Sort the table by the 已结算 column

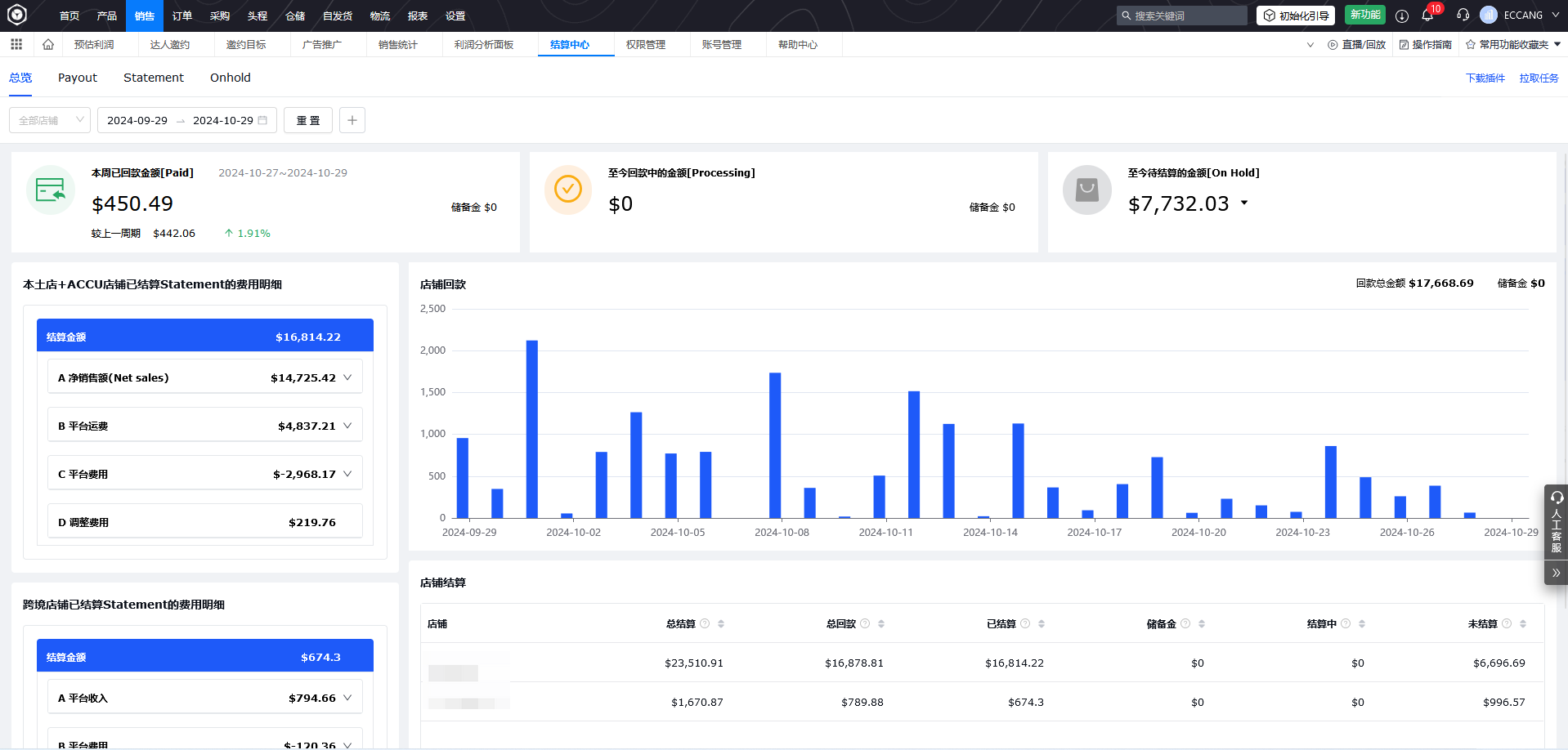coord(1042,623)
